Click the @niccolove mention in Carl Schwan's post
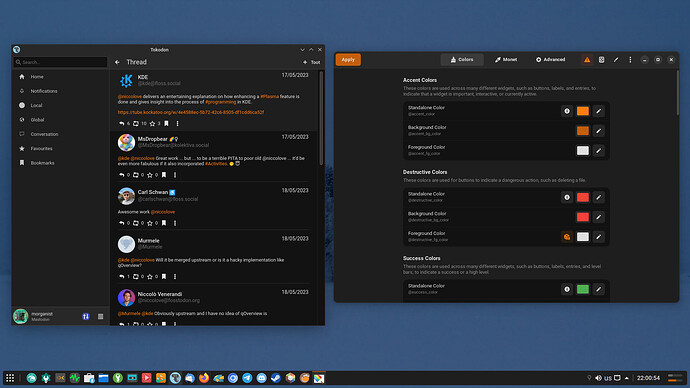Viewport: 690px width, 388px height. click(163, 212)
